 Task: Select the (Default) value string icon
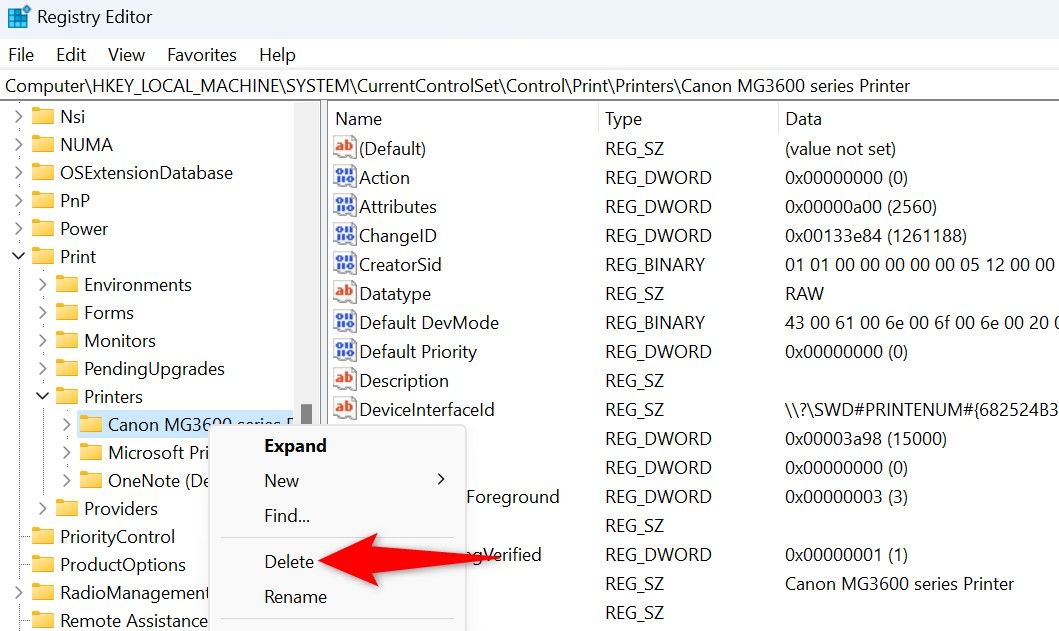[x=344, y=148]
